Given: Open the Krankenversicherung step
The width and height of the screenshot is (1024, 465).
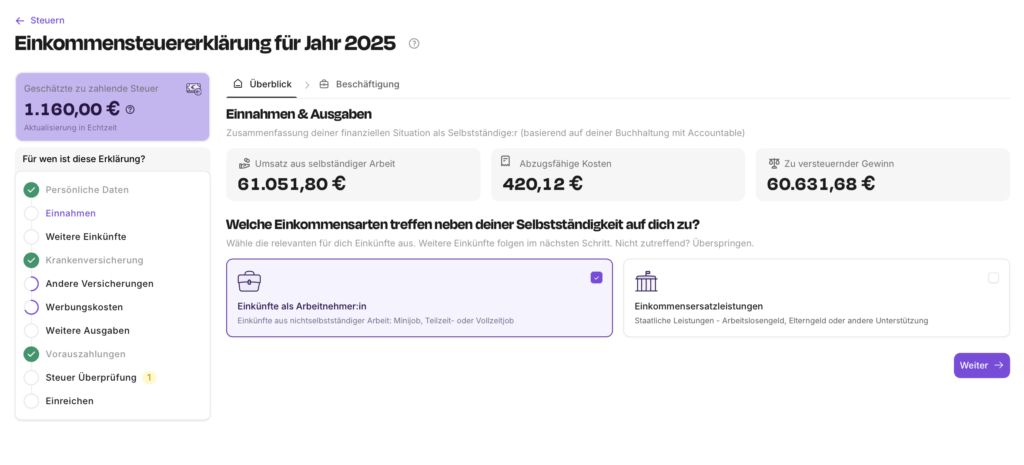Looking at the screenshot, I should pos(94,260).
